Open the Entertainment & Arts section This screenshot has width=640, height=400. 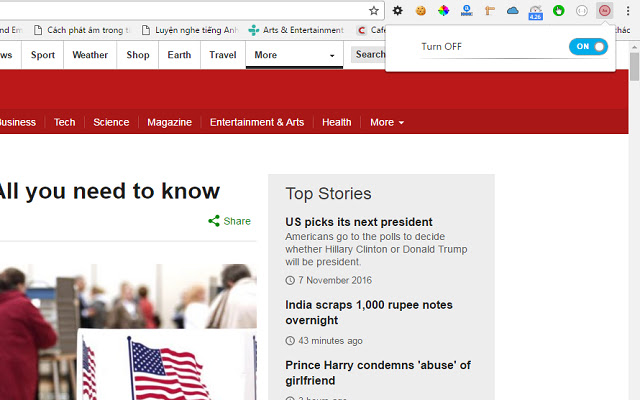click(x=256, y=122)
